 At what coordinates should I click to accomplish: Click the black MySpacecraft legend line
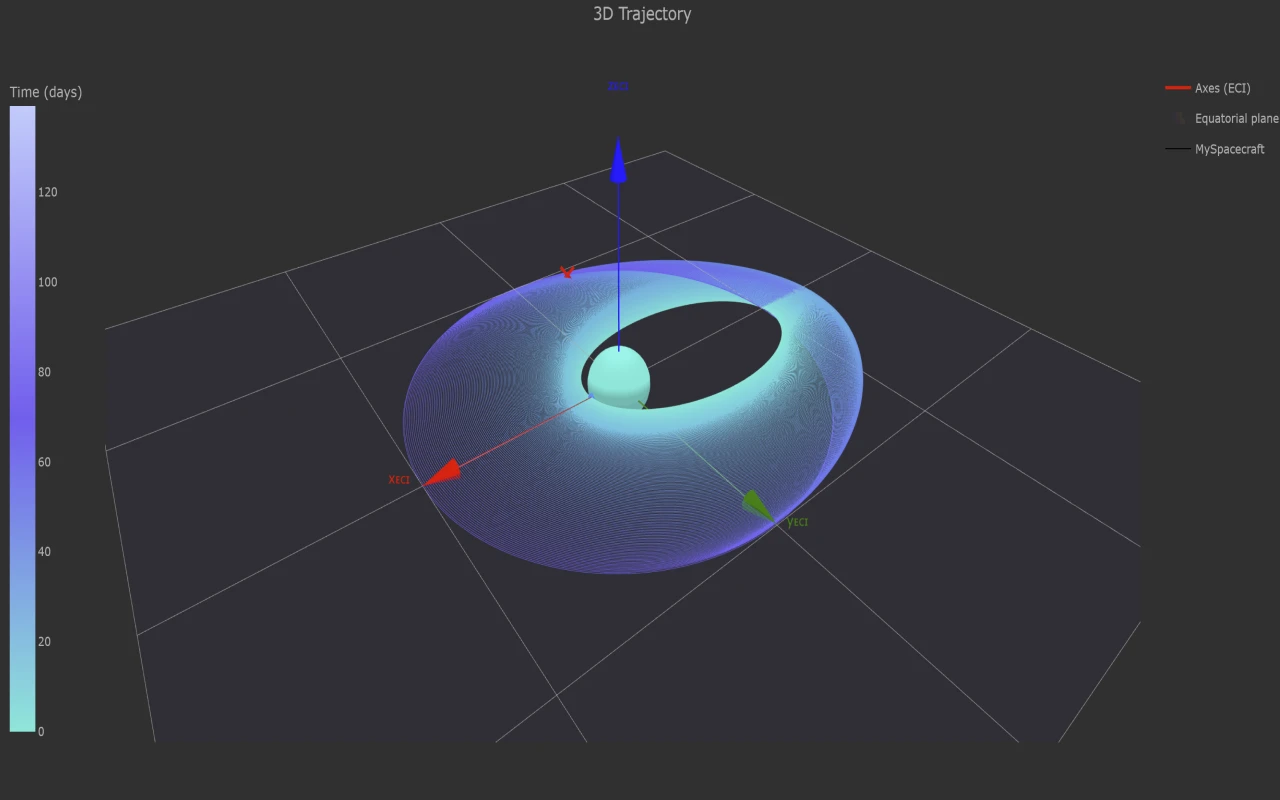pos(1178,149)
